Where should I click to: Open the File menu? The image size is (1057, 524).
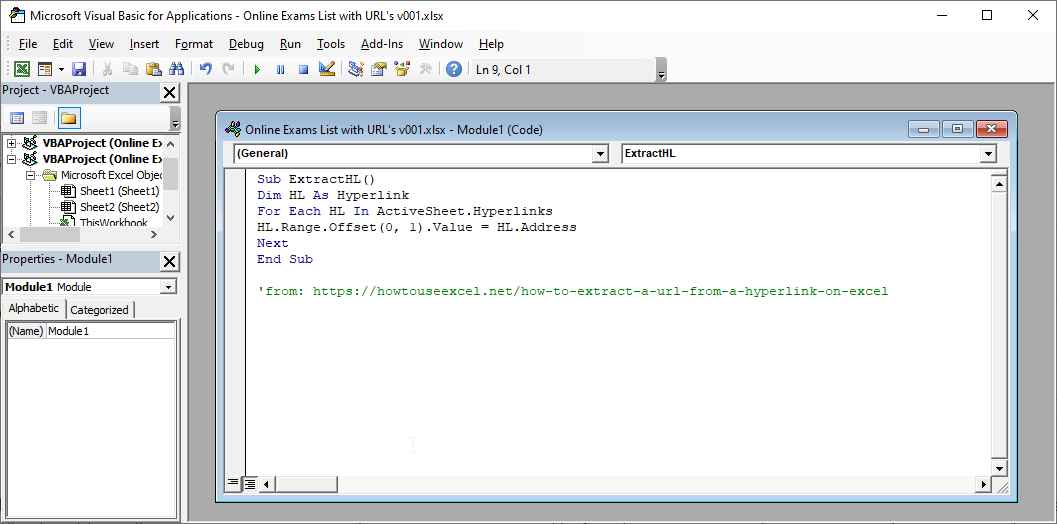point(28,44)
